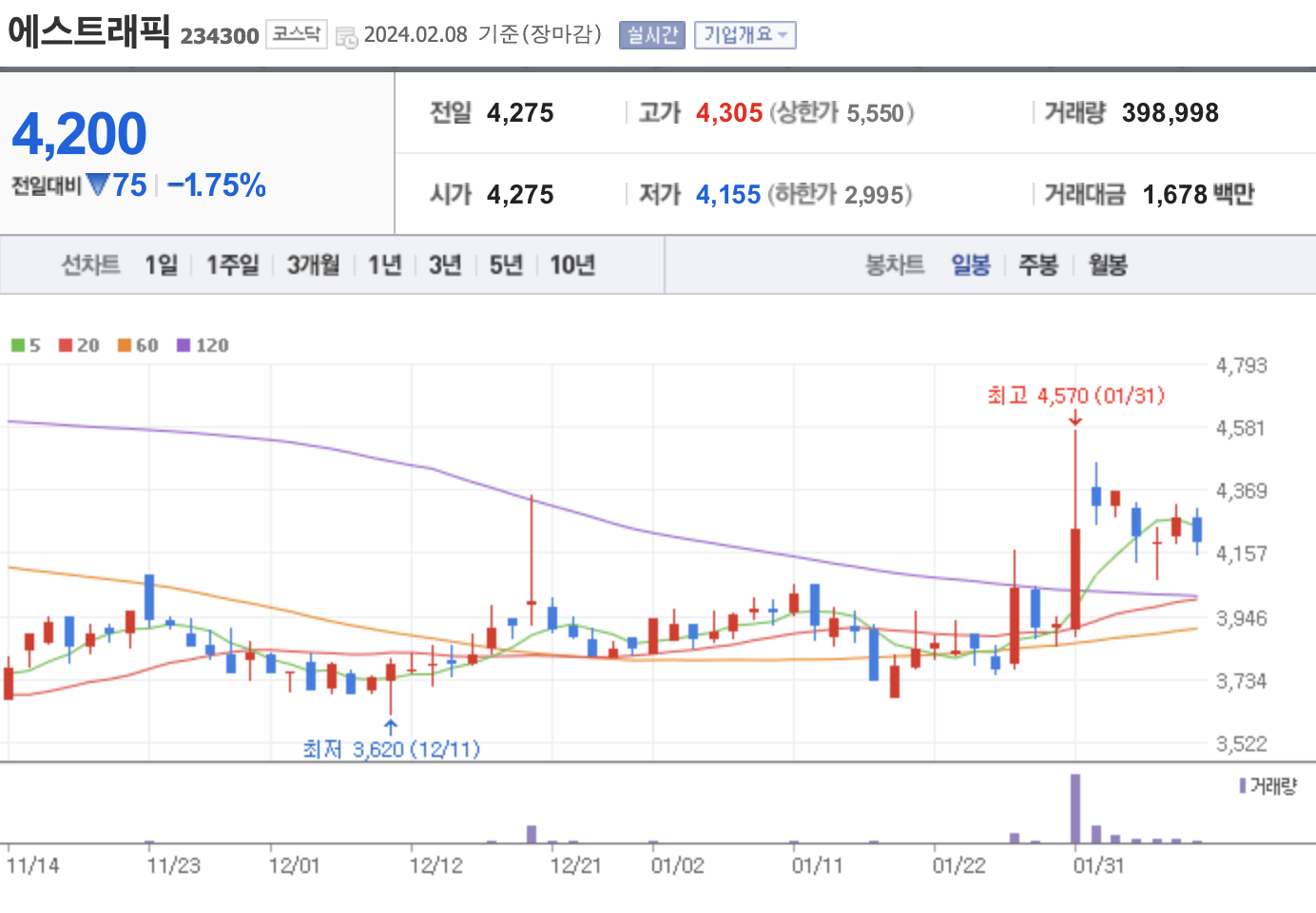Click the 상한가 5,550 text
Viewport: 1316px width, 913px height.
tap(842, 113)
